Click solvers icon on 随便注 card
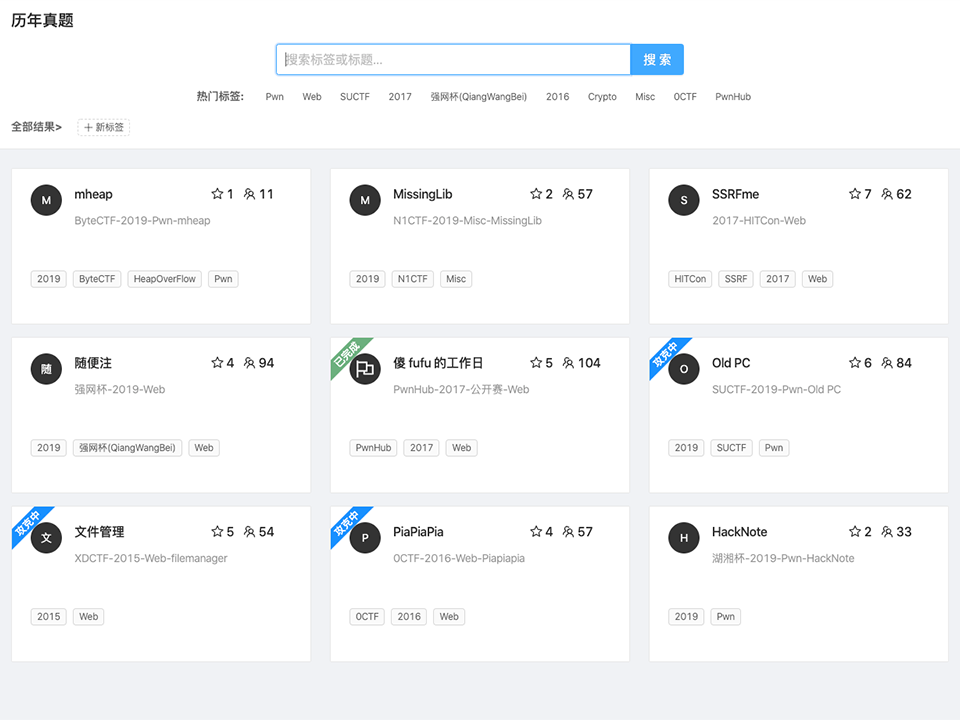Viewport: 960px width, 720px height. 249,363
